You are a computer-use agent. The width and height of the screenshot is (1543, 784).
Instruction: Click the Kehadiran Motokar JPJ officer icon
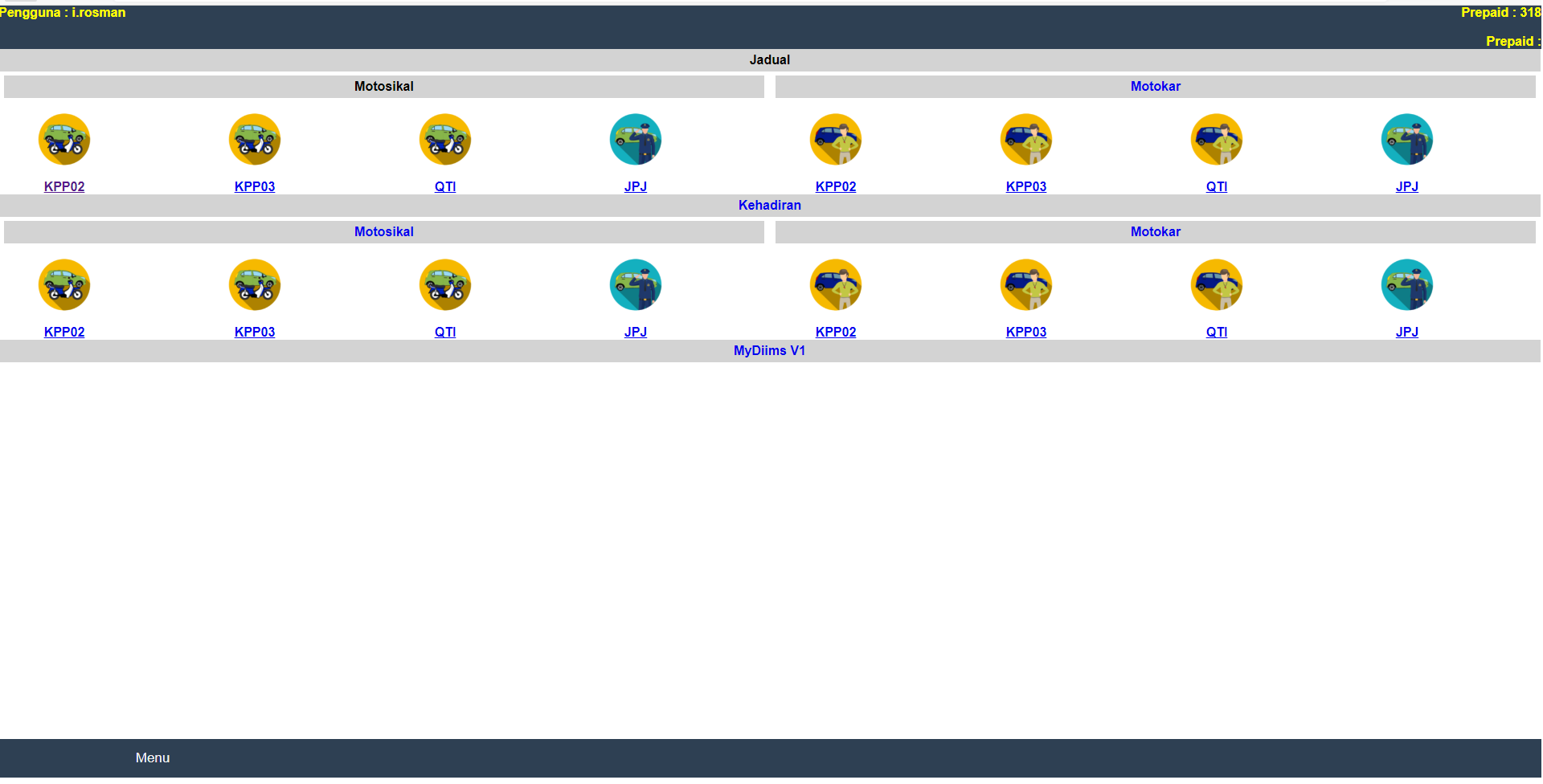pos(1407,284)
